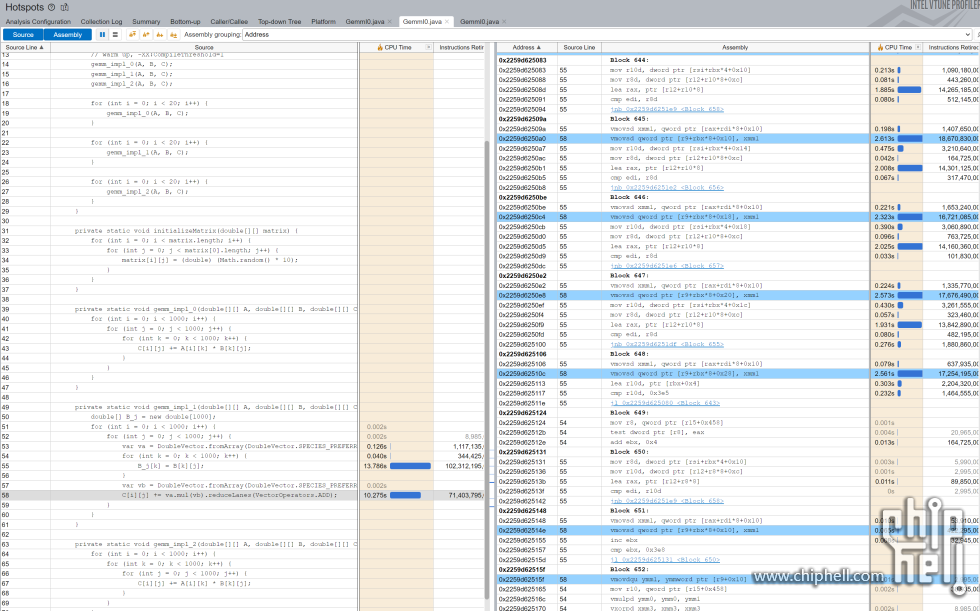Select the Block 649 header row
The image size is (980, 611).
coord(738,413)
